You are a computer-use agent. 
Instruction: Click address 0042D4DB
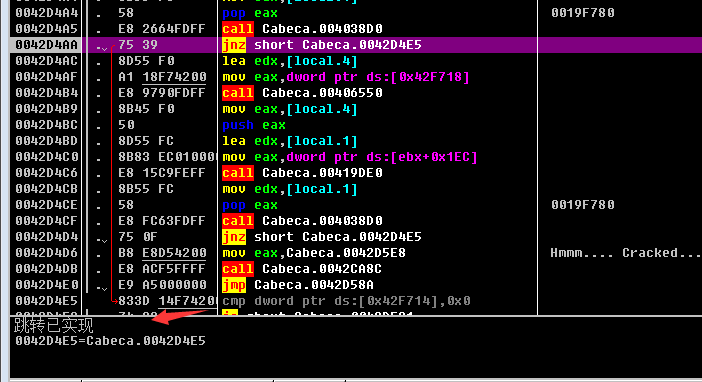(47, 269)
